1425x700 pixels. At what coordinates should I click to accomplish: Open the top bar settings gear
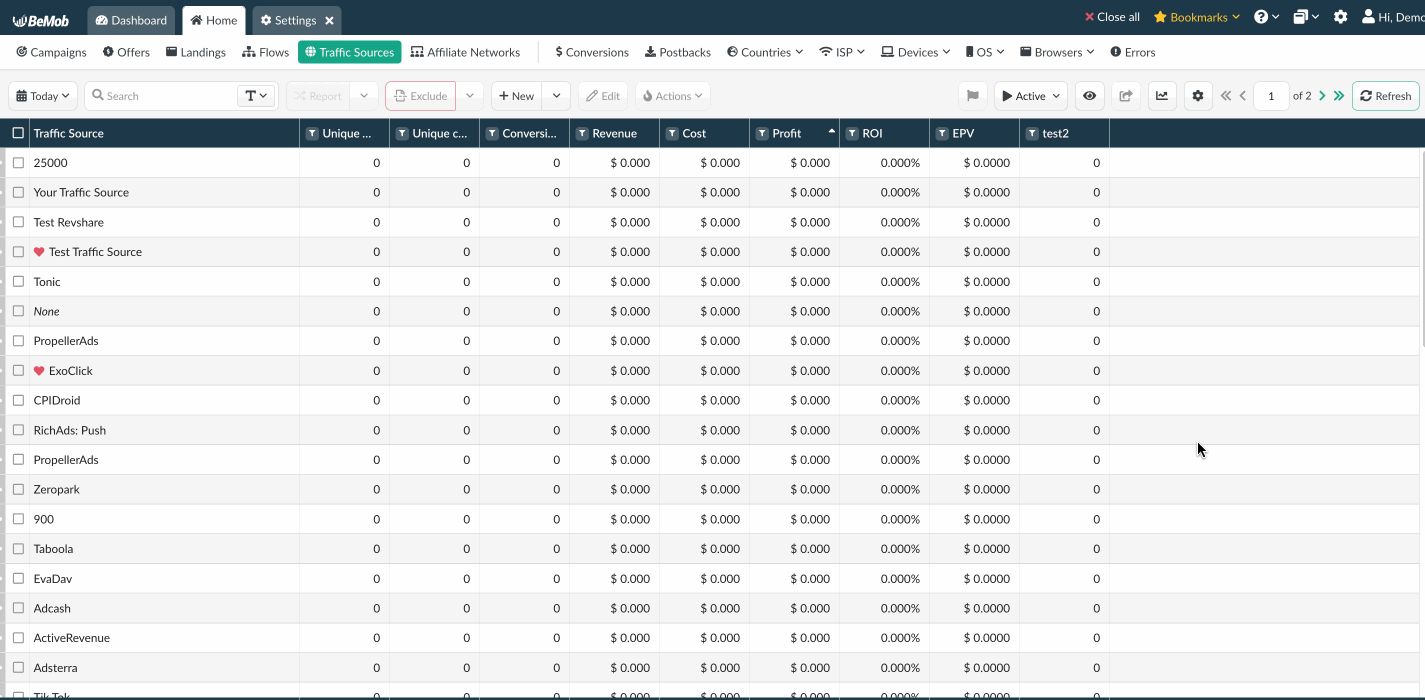(x=1340, y=17)
